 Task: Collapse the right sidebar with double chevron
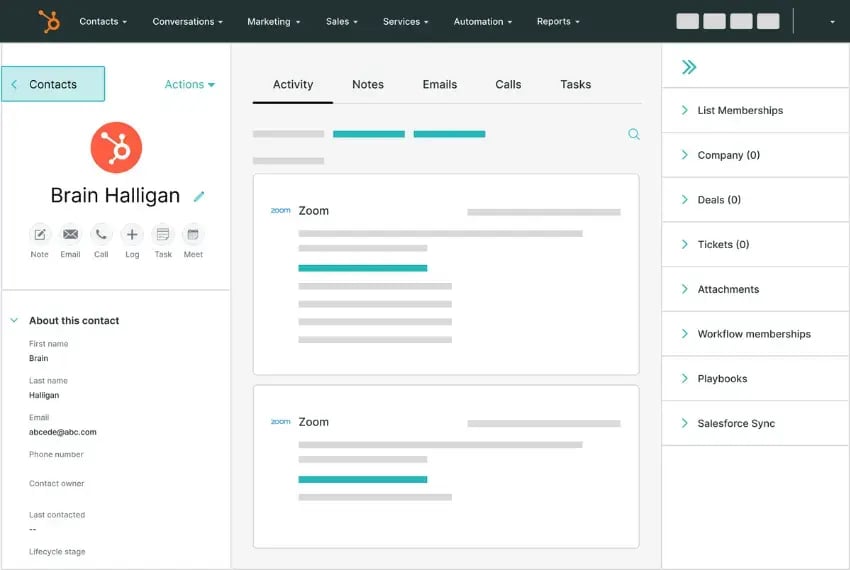tap(689, 67)
